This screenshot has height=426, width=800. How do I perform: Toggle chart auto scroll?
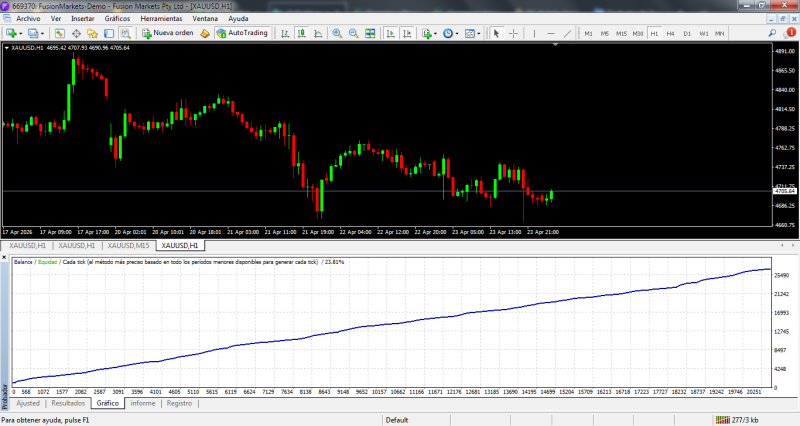pyautogui.click(x=390, y=33)
